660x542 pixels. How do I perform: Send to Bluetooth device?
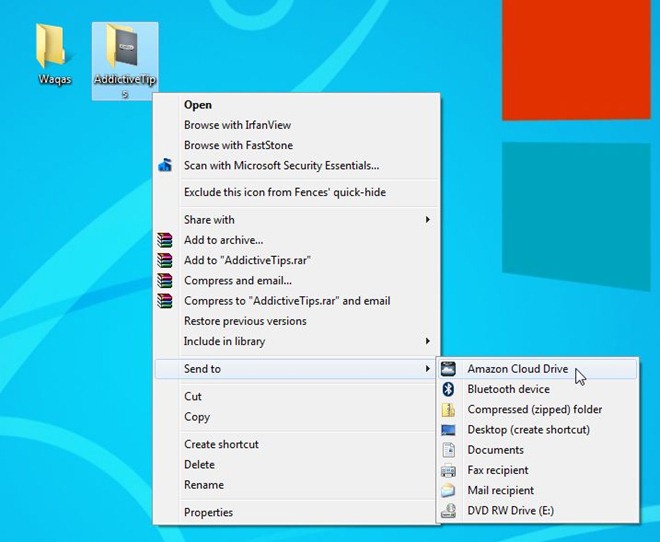[x=538, y=389]
